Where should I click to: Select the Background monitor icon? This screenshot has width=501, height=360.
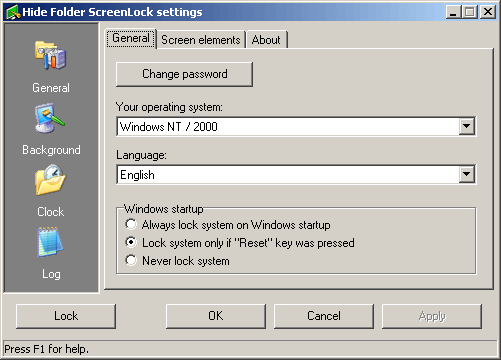pos(50,118)
